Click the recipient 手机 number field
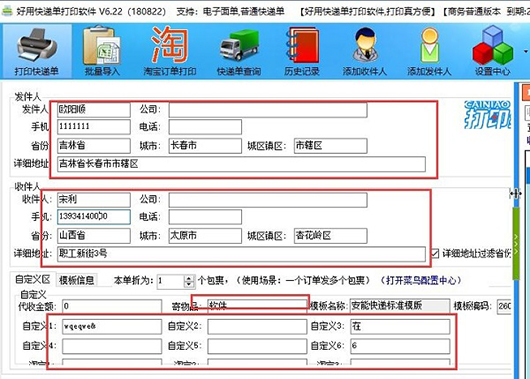This screenshot has width=530, height=379. tap(94, 217)
